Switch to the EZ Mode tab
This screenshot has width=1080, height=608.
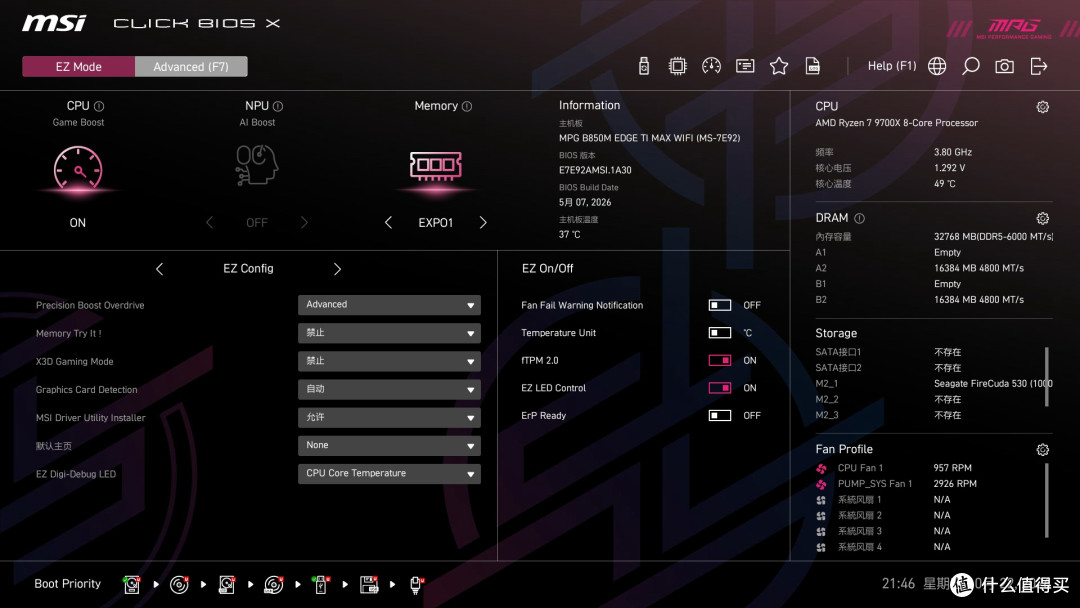coord(79,67)
